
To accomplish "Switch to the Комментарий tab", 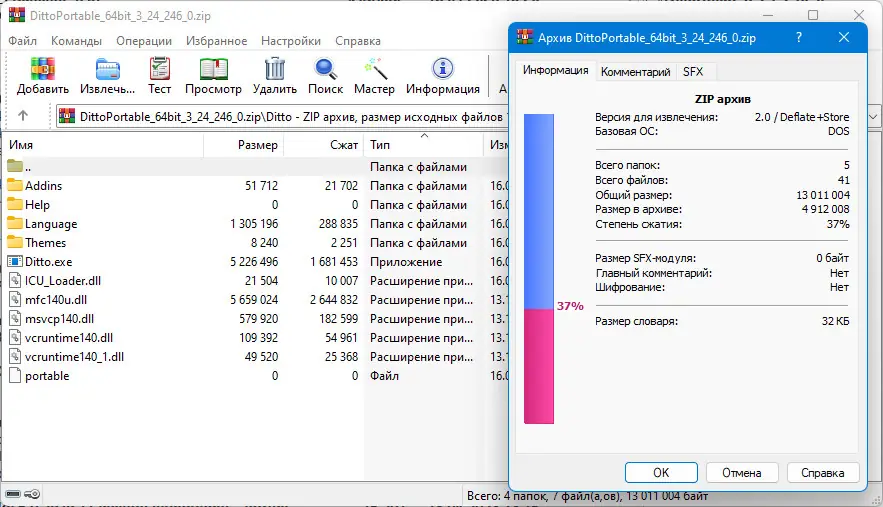I will [x=635, y=72].
